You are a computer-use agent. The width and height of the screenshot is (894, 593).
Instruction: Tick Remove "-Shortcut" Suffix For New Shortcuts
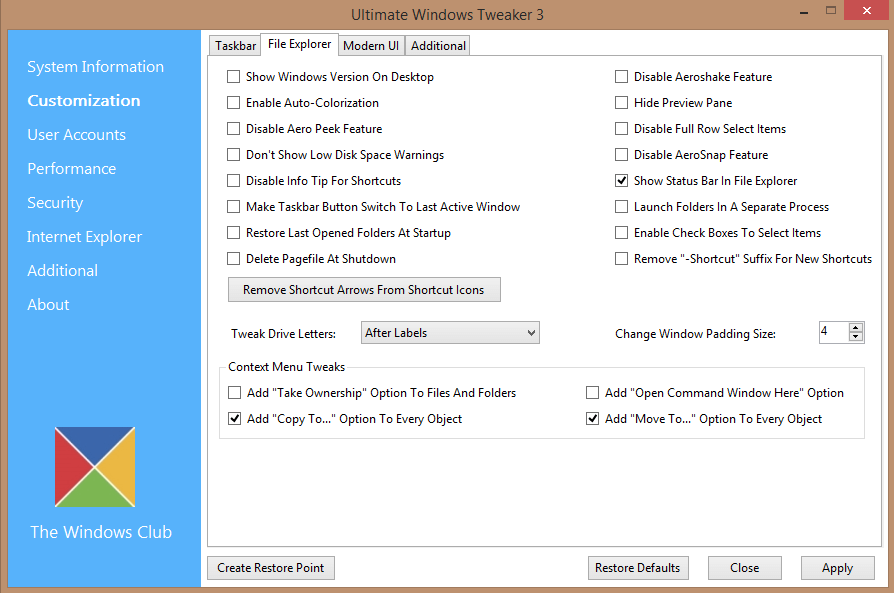[x=621, y=259]
